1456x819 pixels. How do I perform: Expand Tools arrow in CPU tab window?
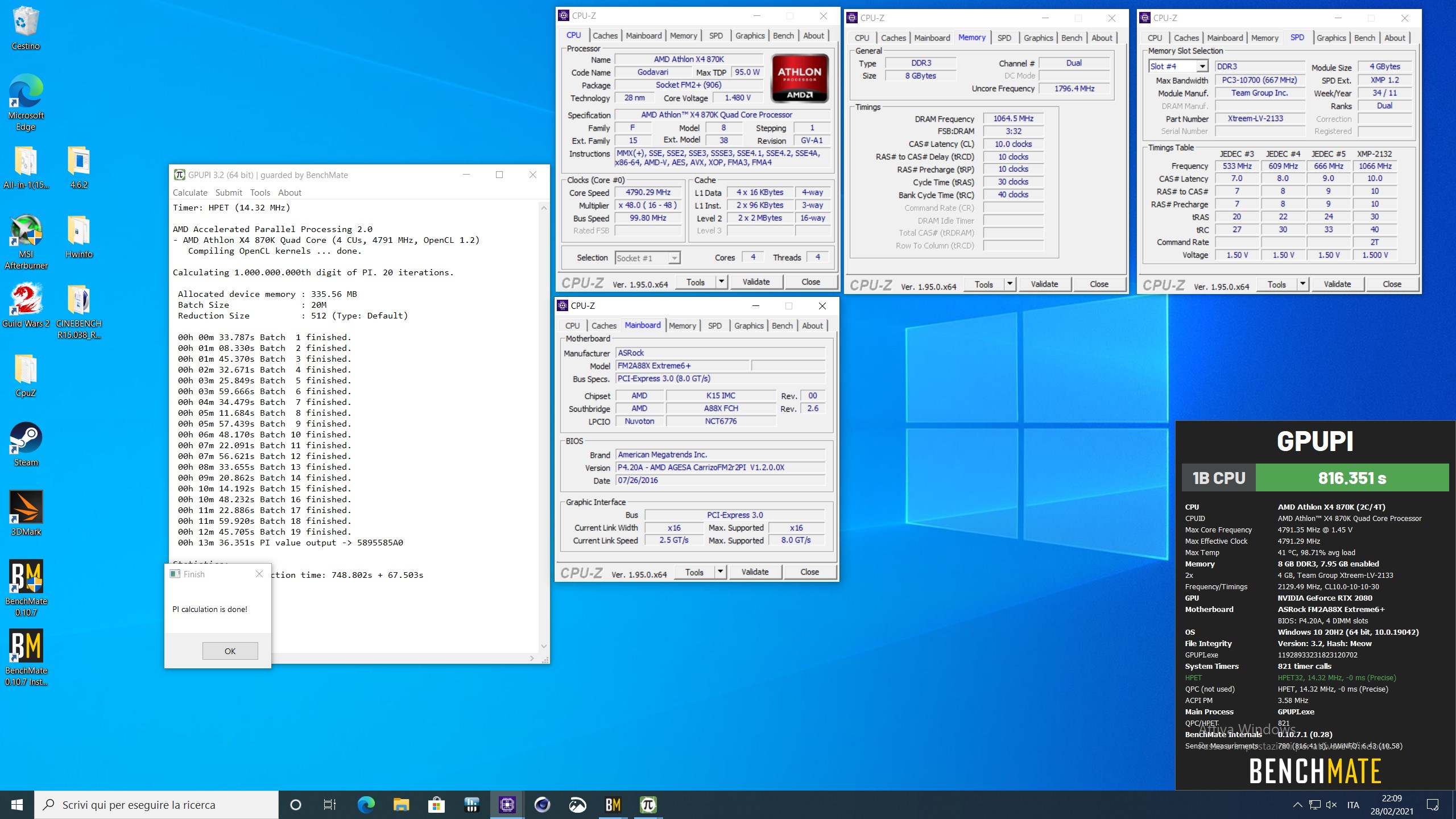721,282
